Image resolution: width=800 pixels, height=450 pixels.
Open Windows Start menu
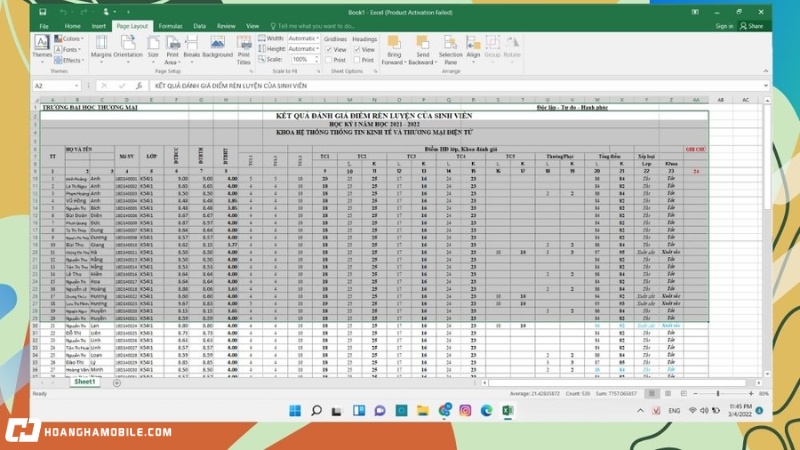pyautogui.click(x=295, y=411)
